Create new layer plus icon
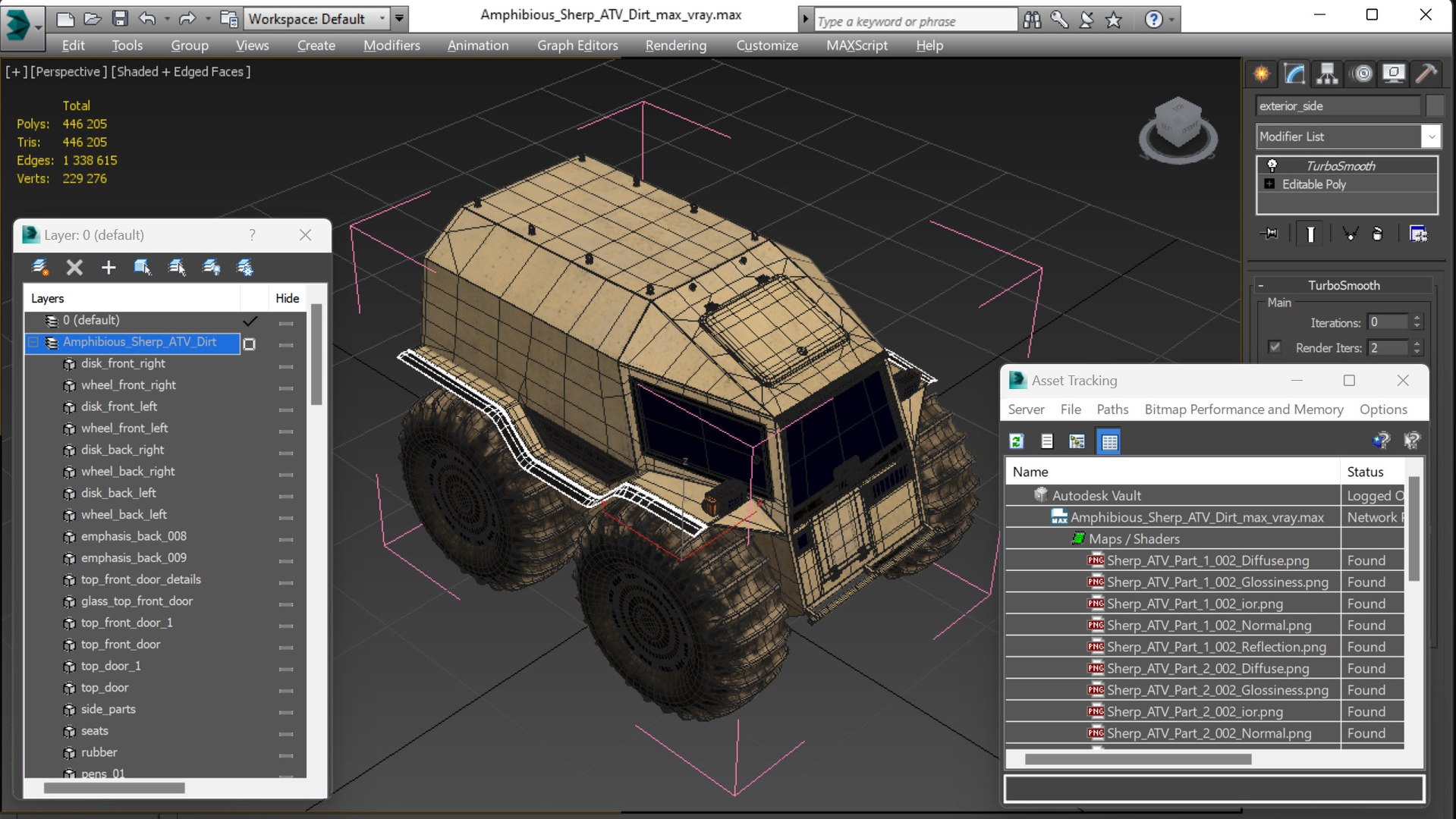 coord(108,267)
